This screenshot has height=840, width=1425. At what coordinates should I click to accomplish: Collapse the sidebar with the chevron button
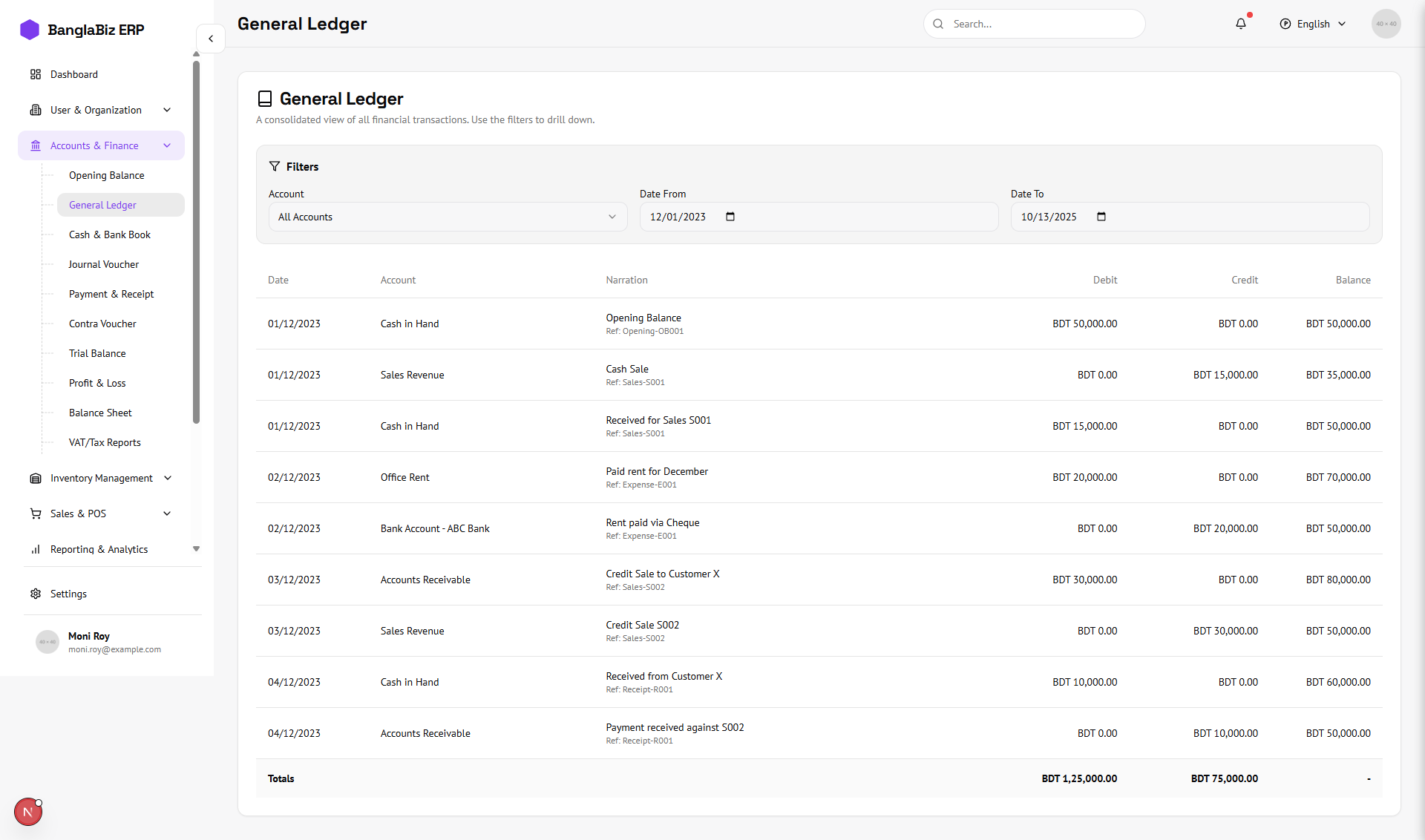tap(211, 39)
